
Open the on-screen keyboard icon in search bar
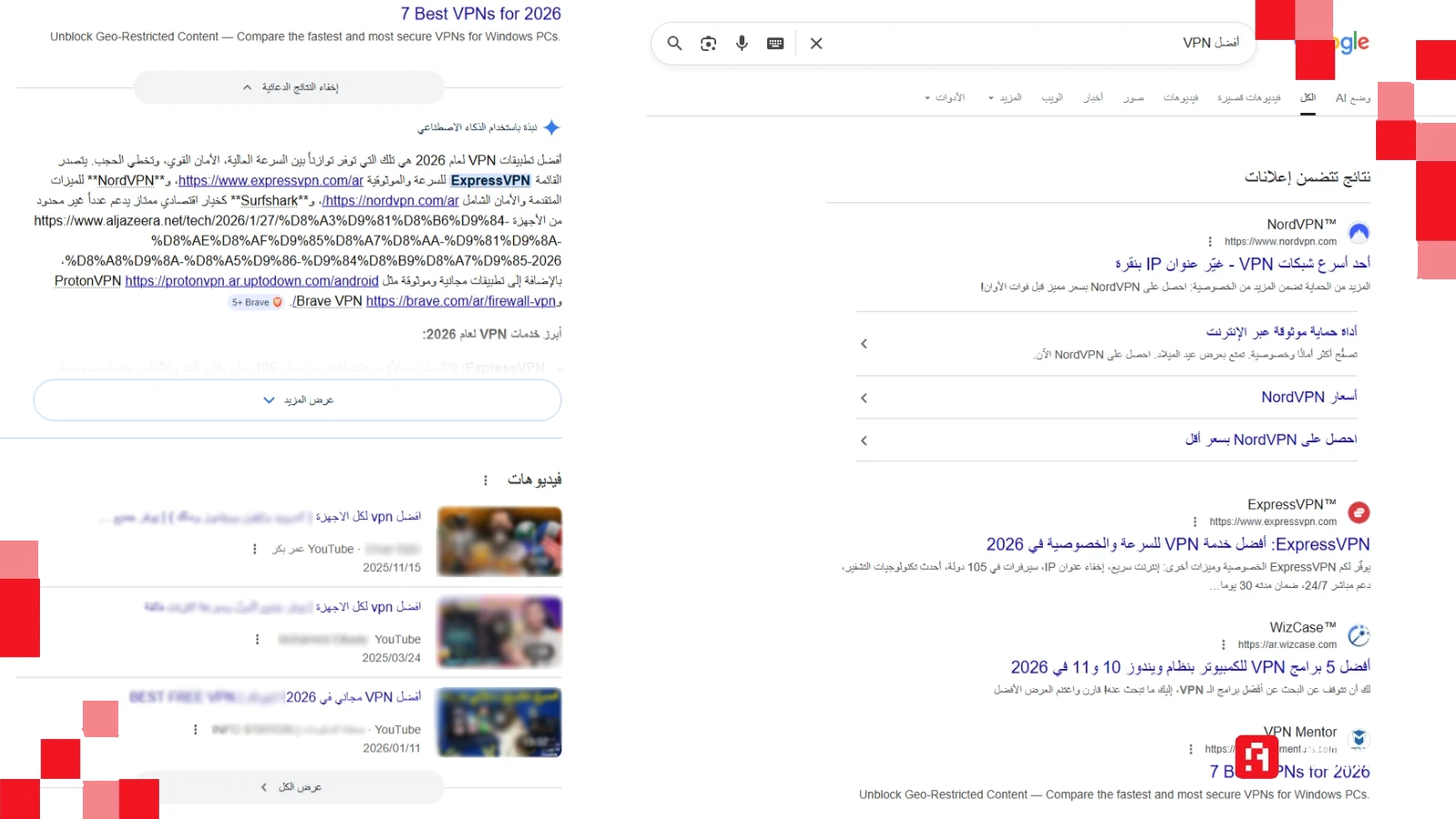click(x=775, y=44)
